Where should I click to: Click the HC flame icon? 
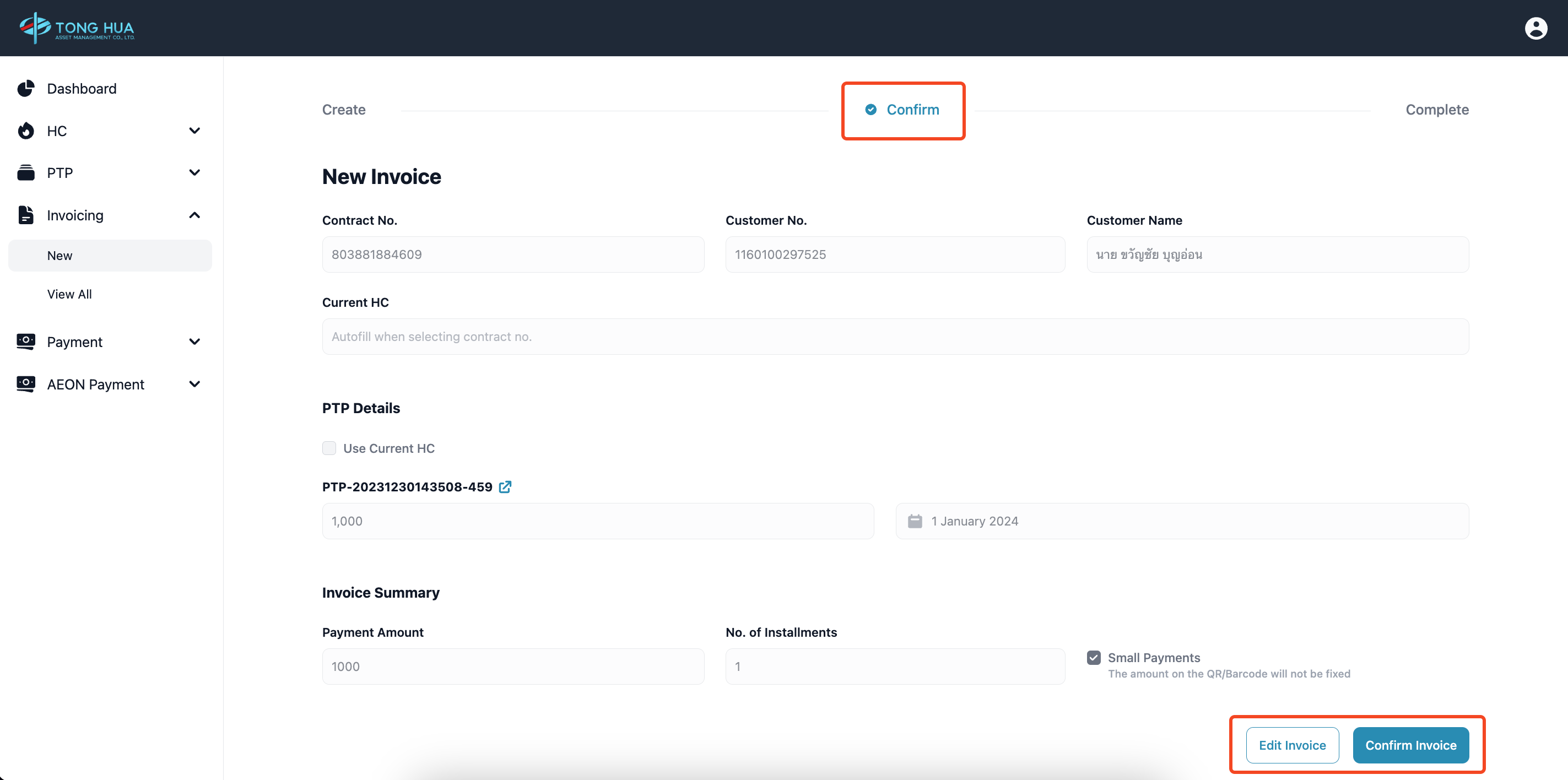25,131
